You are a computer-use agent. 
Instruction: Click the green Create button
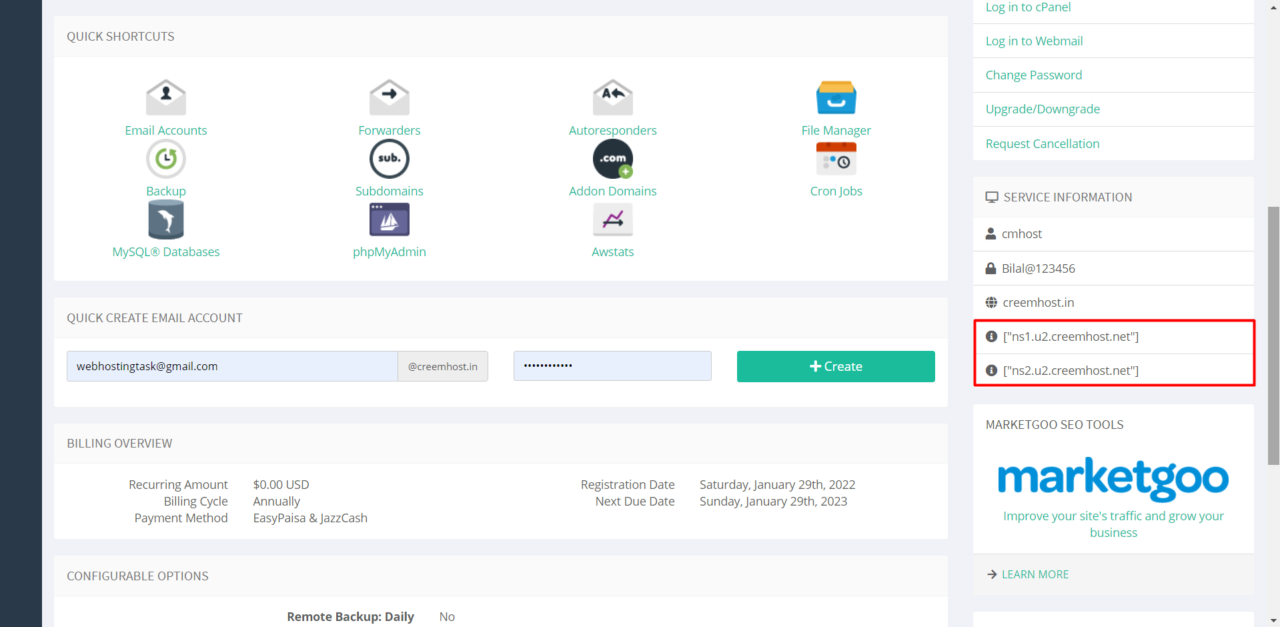click(836, 366)
